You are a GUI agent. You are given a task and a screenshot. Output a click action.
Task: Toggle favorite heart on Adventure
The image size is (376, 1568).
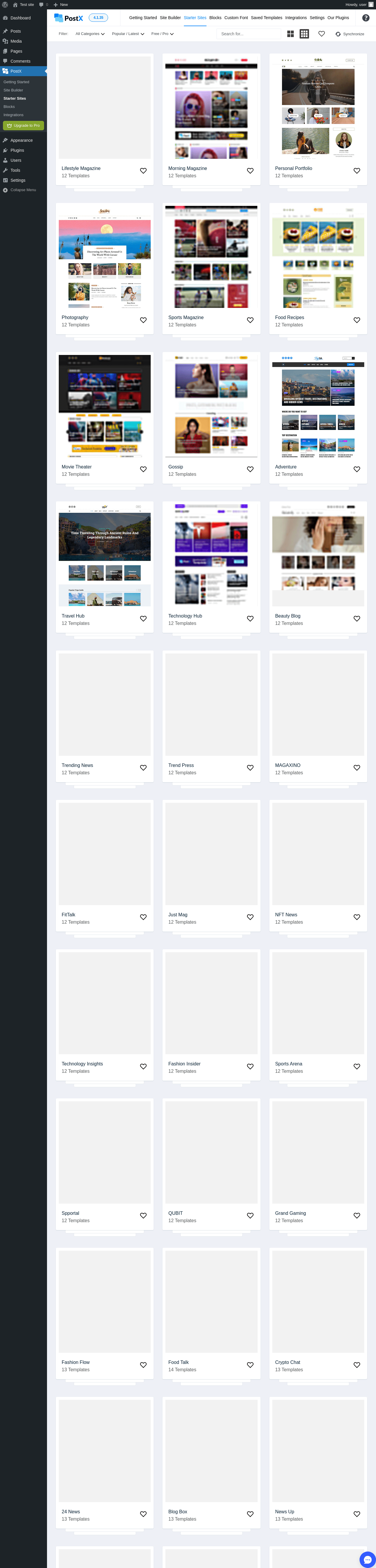tap(357, 469)
